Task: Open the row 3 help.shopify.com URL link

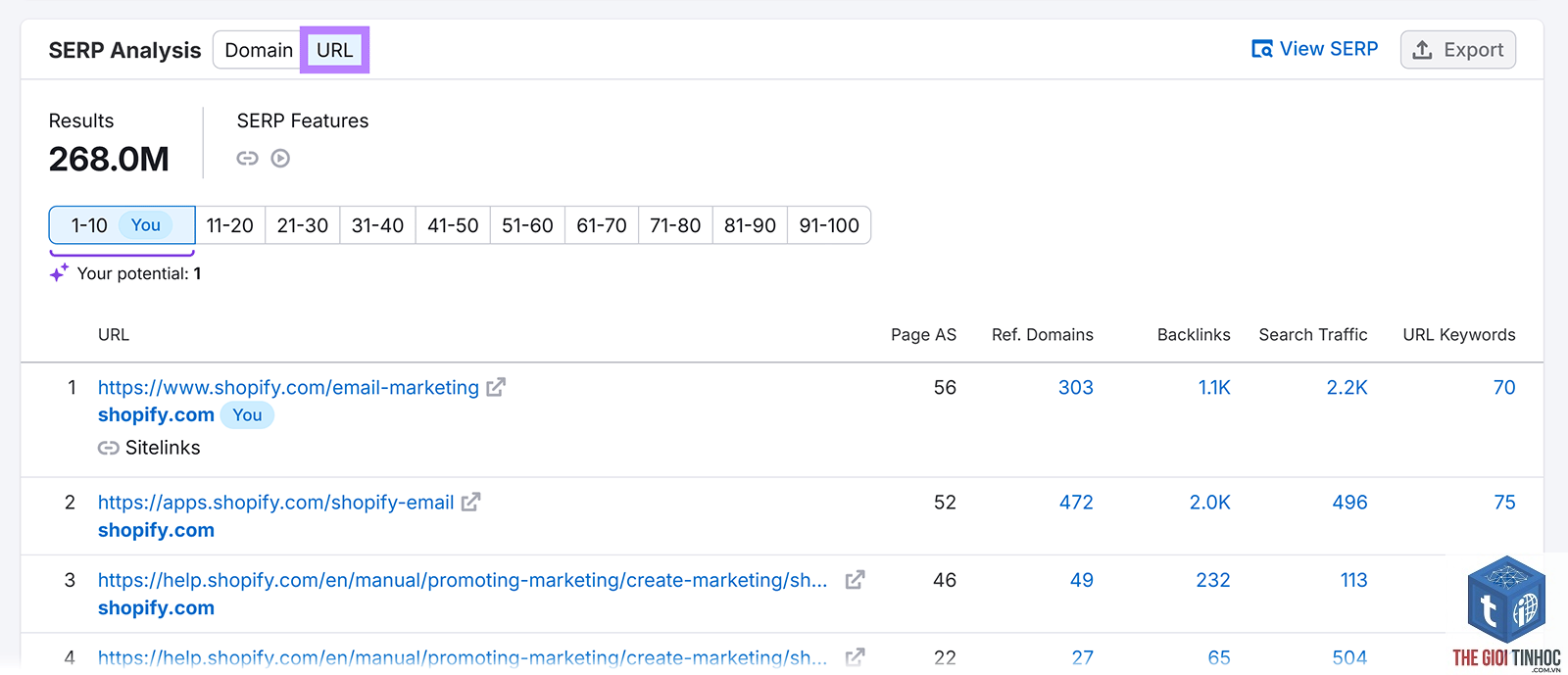Action: (463, 580)
